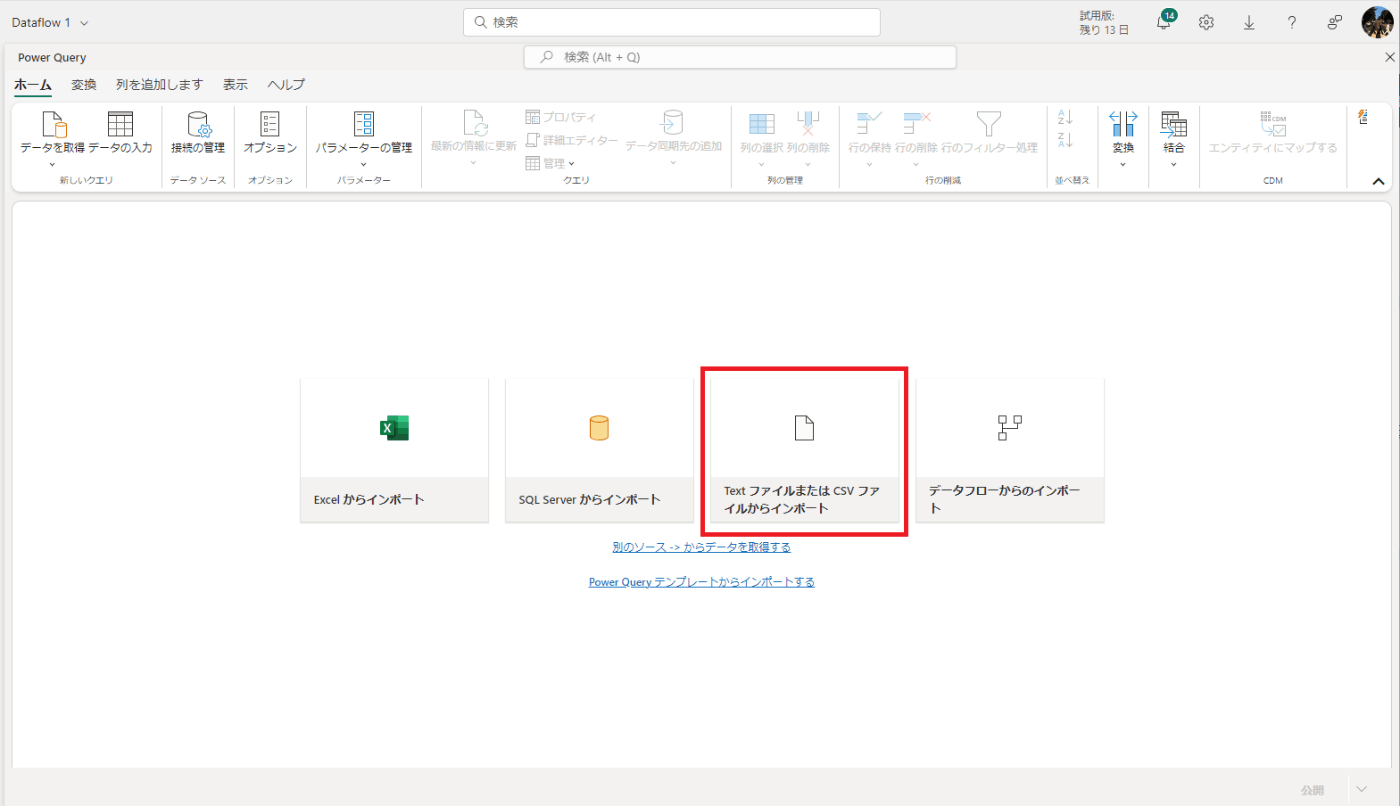Switch to the 表示 tab
This screenshot has width=1400, height=806.
[235, 85]
